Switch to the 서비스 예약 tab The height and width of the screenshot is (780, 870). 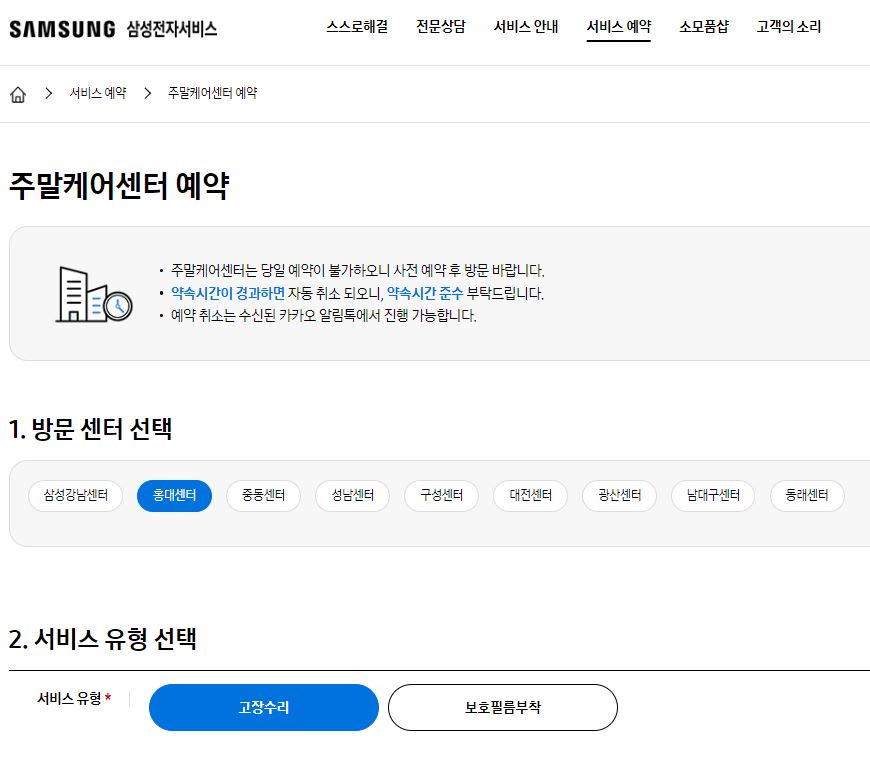(618, 27)
